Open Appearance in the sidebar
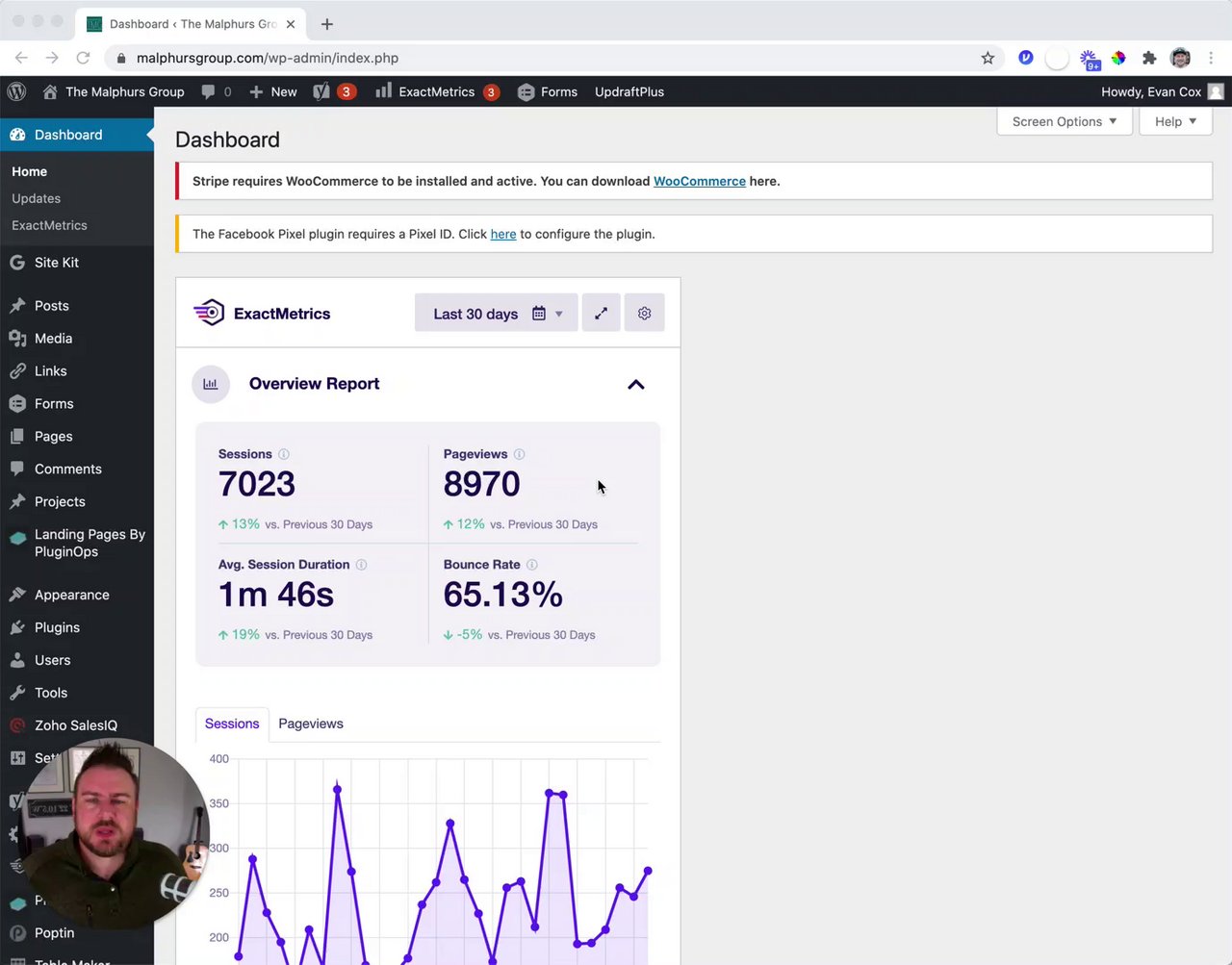 click(77, 595)
